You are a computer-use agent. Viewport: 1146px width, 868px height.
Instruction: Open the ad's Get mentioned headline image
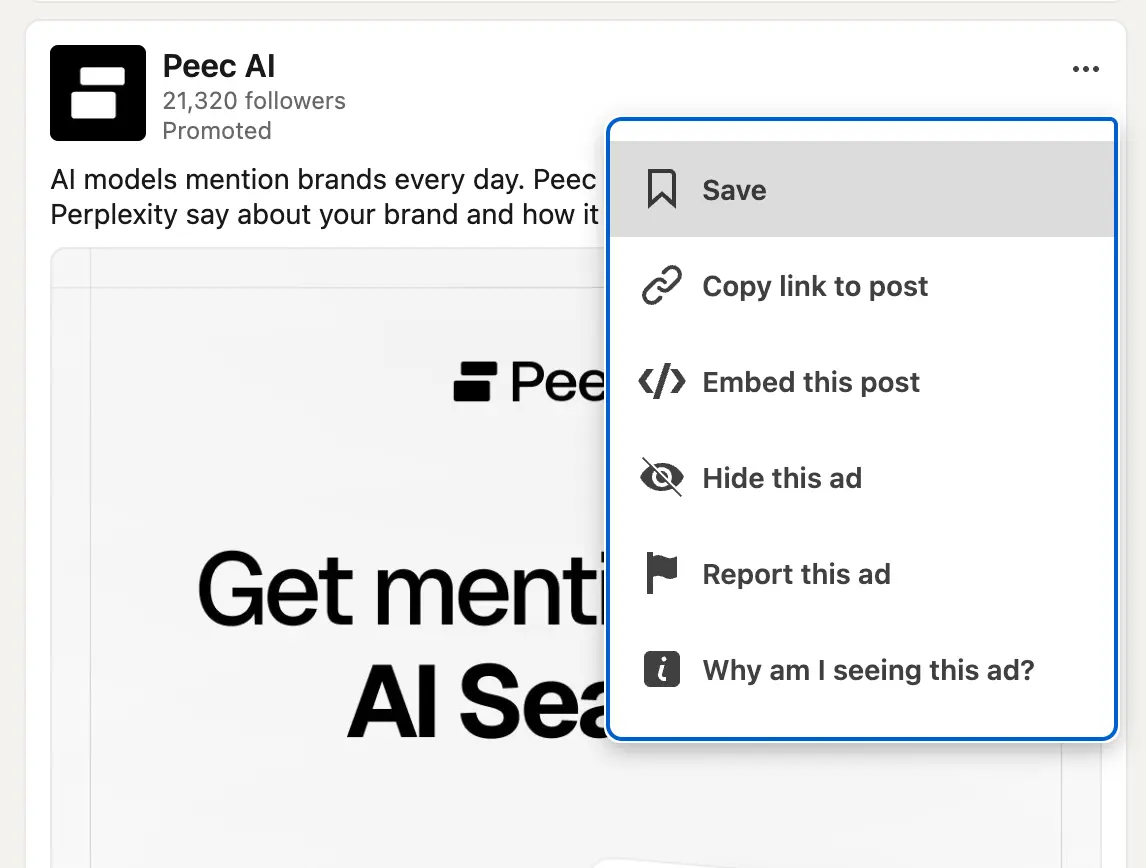400,620
